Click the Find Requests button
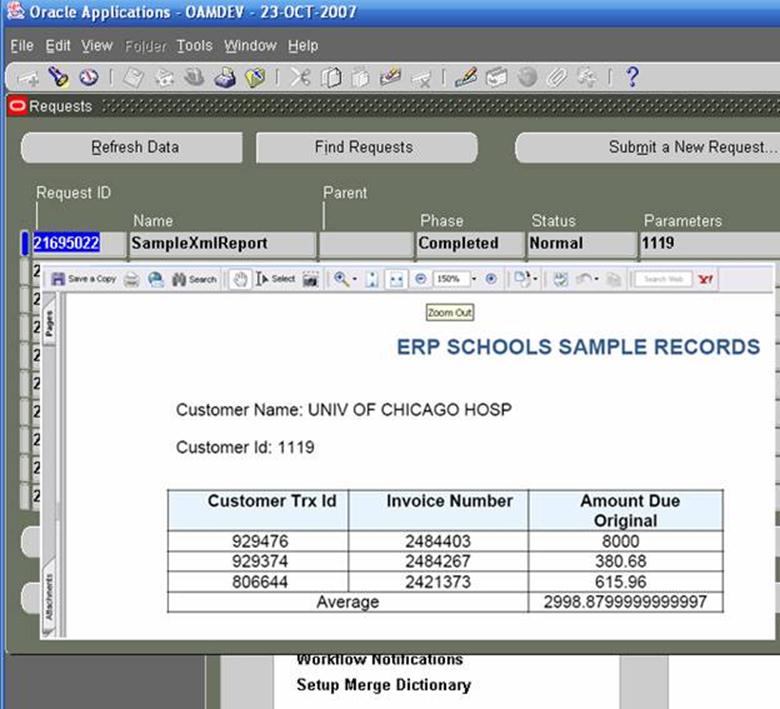The width and height of the screenshot is (780, 709). click(x=367, y=147)
